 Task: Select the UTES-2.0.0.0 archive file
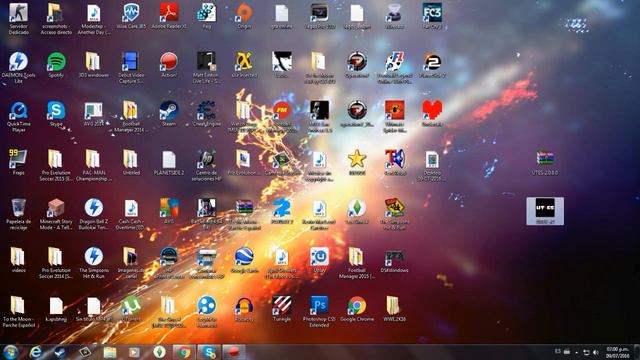[545, 162]
